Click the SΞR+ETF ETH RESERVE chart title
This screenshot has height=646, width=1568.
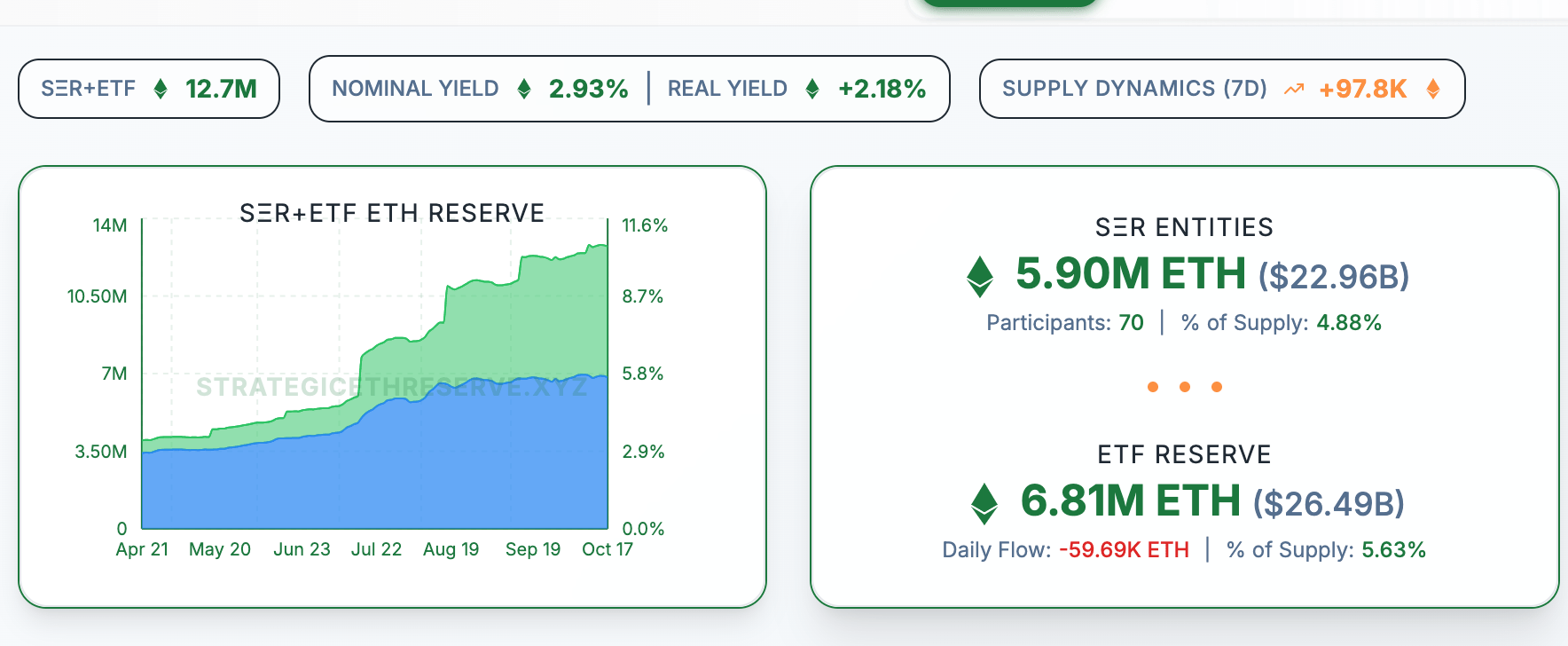tap(392, 214)
